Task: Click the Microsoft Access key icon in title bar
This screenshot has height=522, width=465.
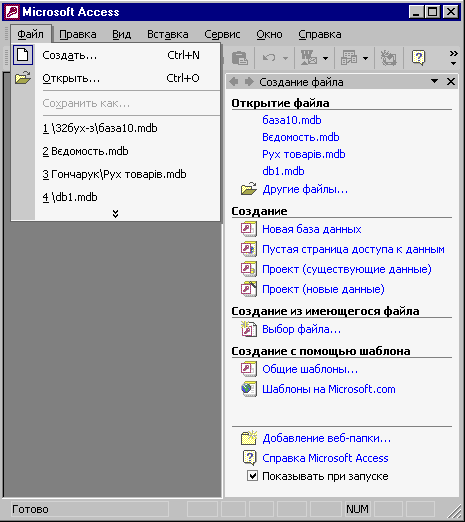Action: [12, 12]
